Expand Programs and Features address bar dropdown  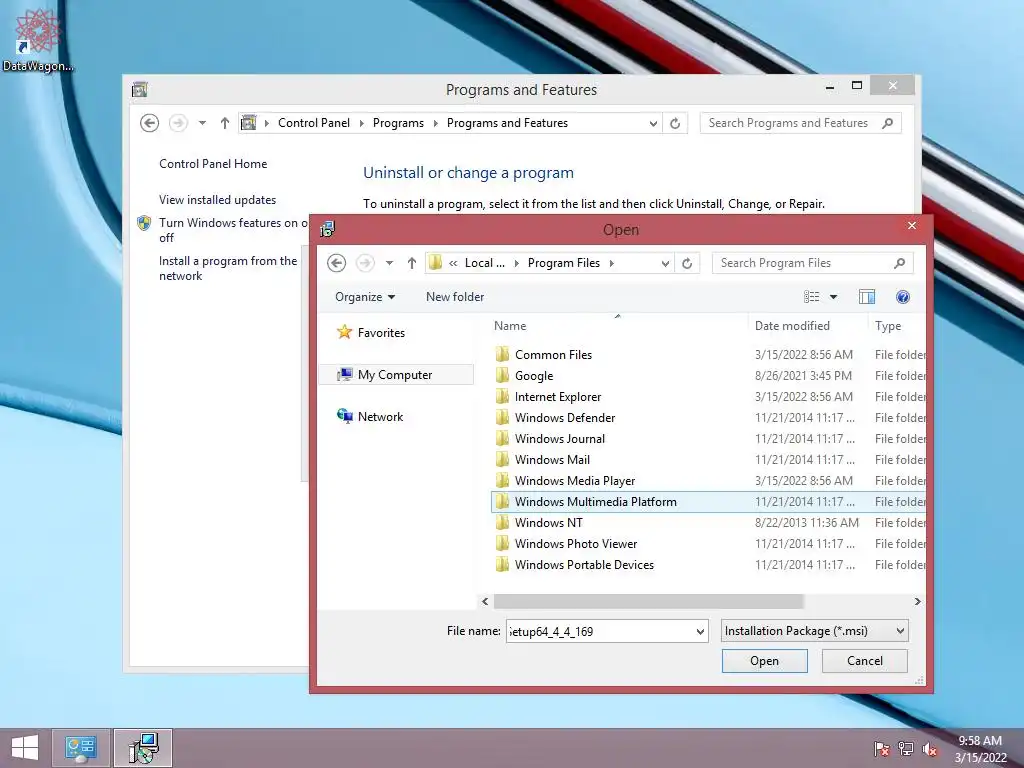point(653,123)
